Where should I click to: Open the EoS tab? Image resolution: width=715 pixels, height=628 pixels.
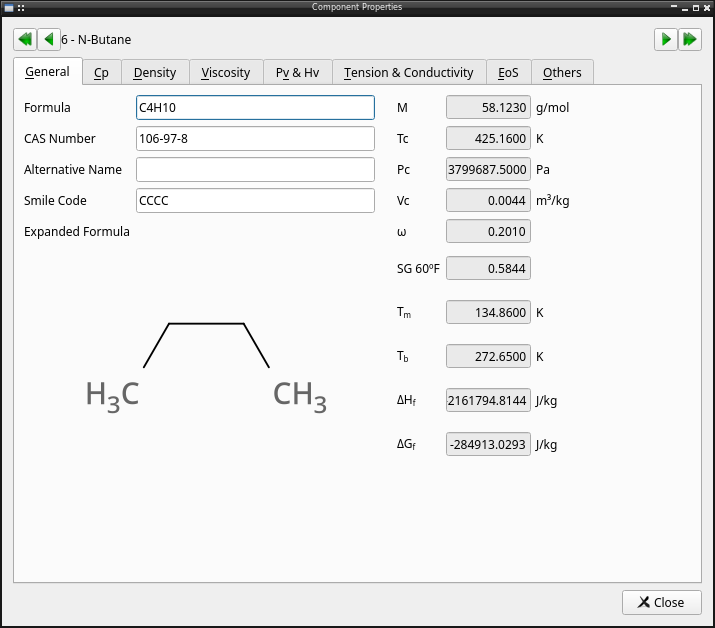pos(508,73)
